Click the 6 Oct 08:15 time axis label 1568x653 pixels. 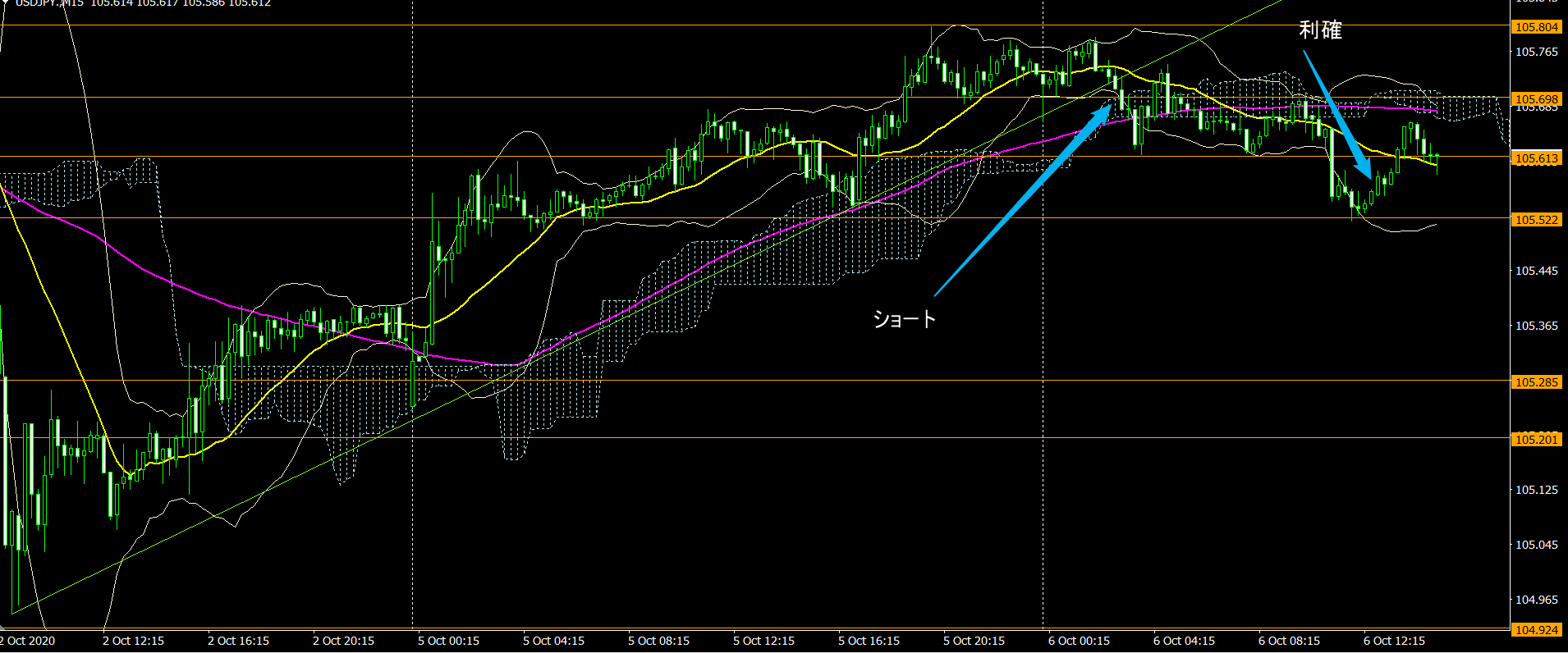pyautogui.click(x=1289, y=641)
